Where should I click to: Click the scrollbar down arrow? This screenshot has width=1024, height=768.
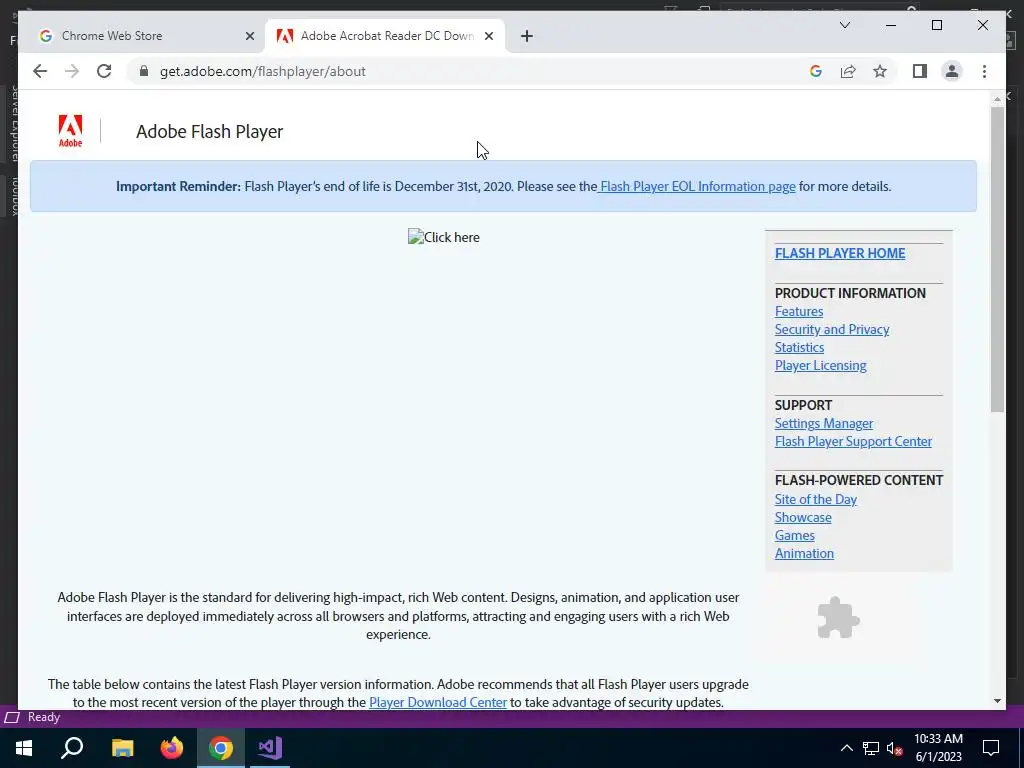coord(997,701)
